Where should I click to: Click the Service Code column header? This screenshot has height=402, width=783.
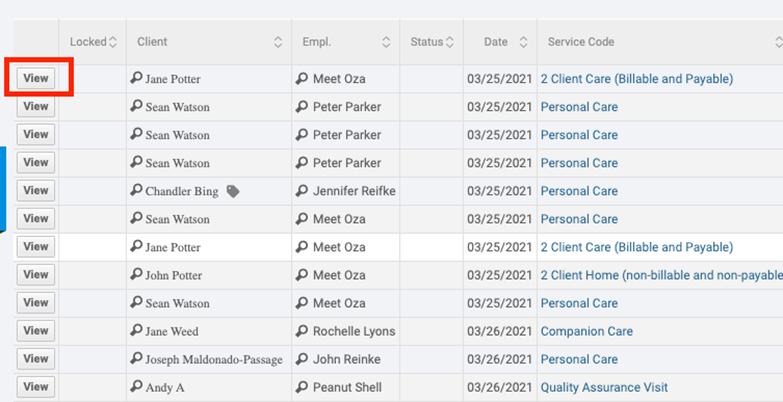(581, 42)
